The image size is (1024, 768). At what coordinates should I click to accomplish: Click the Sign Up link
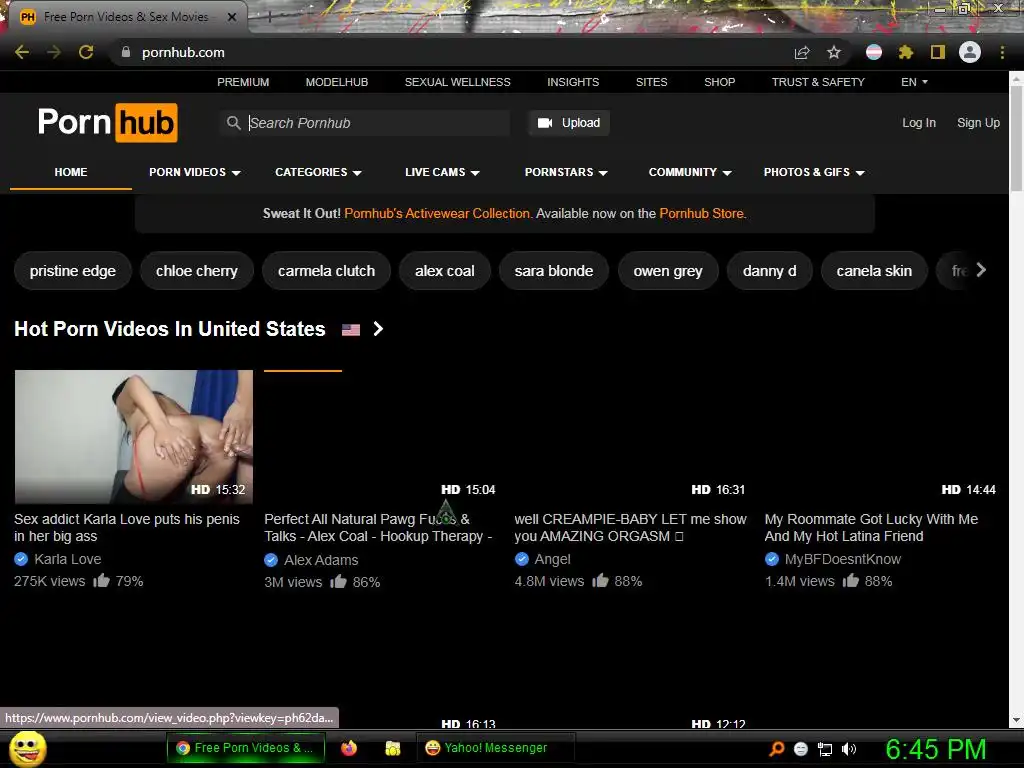[x=978, y=123]
